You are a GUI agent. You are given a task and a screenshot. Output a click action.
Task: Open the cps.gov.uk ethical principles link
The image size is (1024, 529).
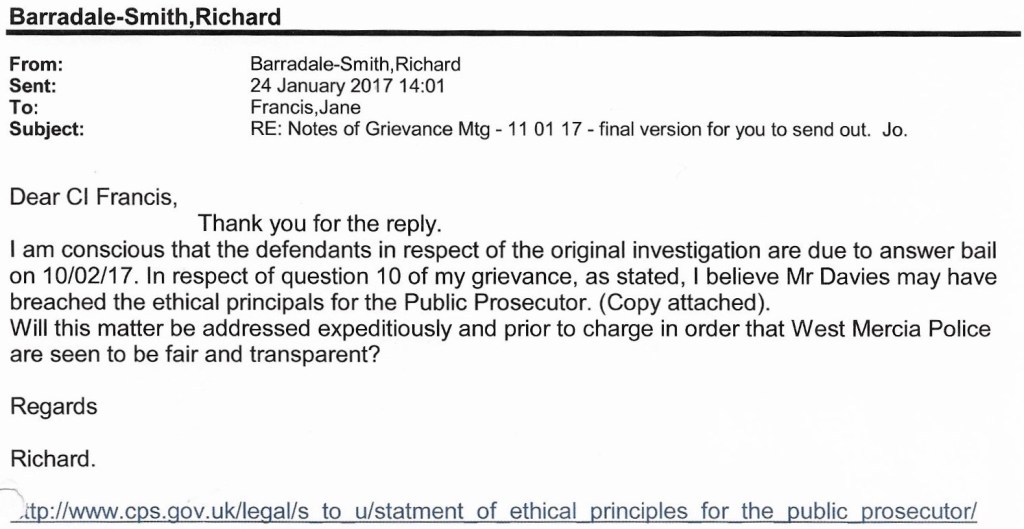click(495, 512)
